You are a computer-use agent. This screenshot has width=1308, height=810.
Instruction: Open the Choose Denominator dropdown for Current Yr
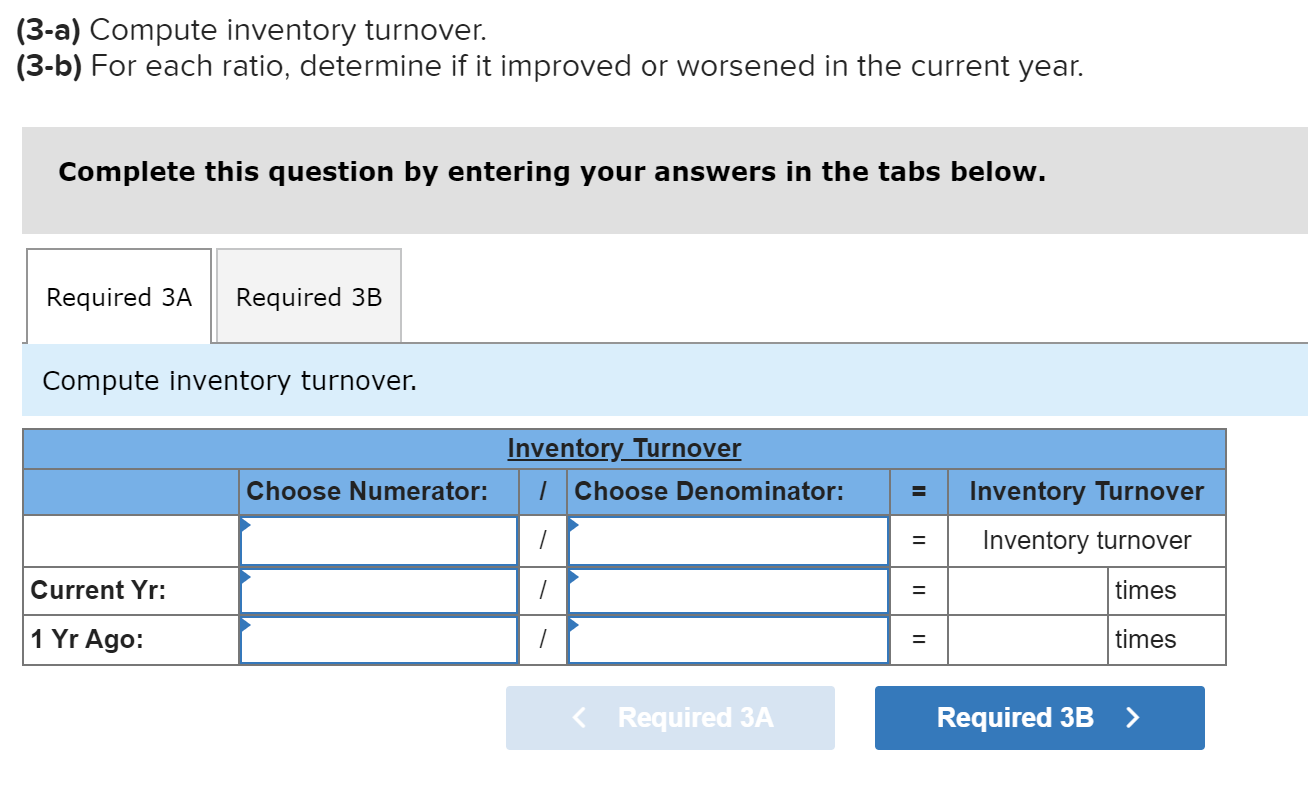click(727, 590)
